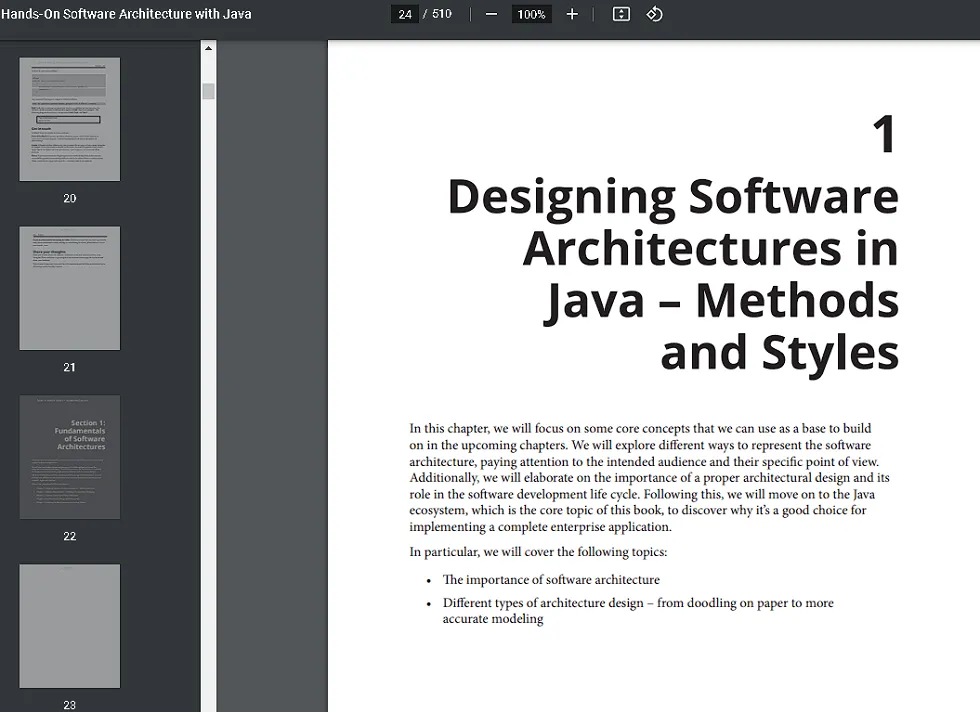980x712 pixels.
Task: Click the large chapter number 1
Action: [883, 135]
